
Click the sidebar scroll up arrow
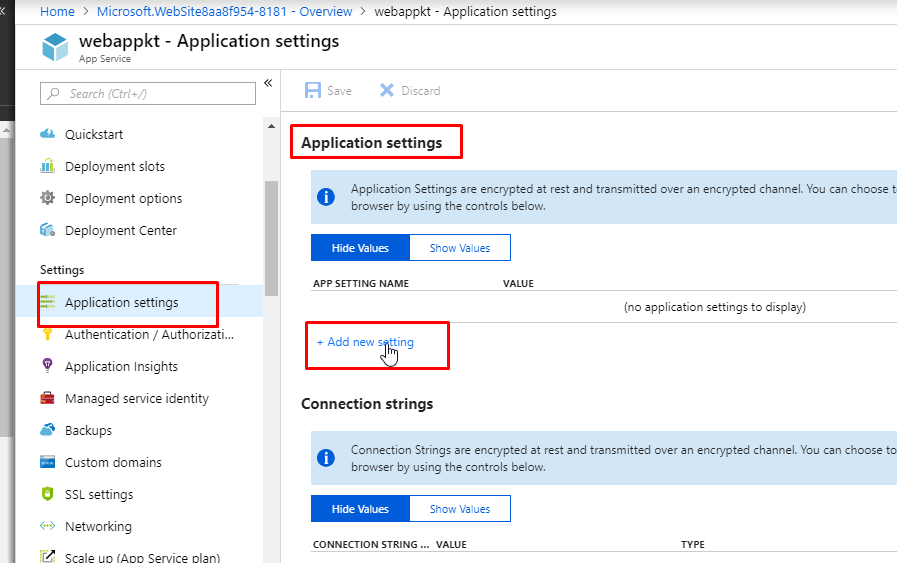[x=272, y=126]
